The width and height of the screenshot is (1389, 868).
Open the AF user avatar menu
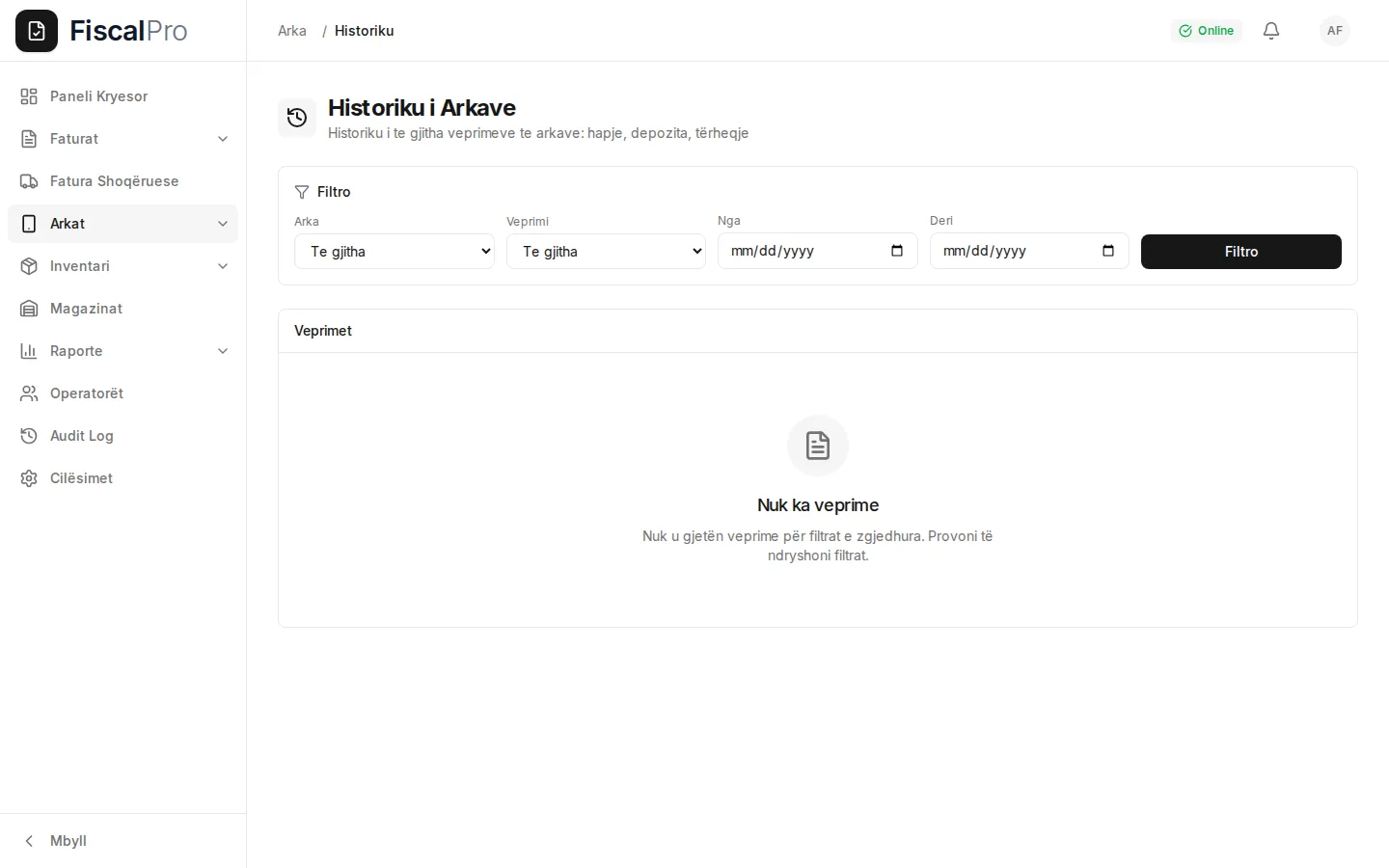1335,31
